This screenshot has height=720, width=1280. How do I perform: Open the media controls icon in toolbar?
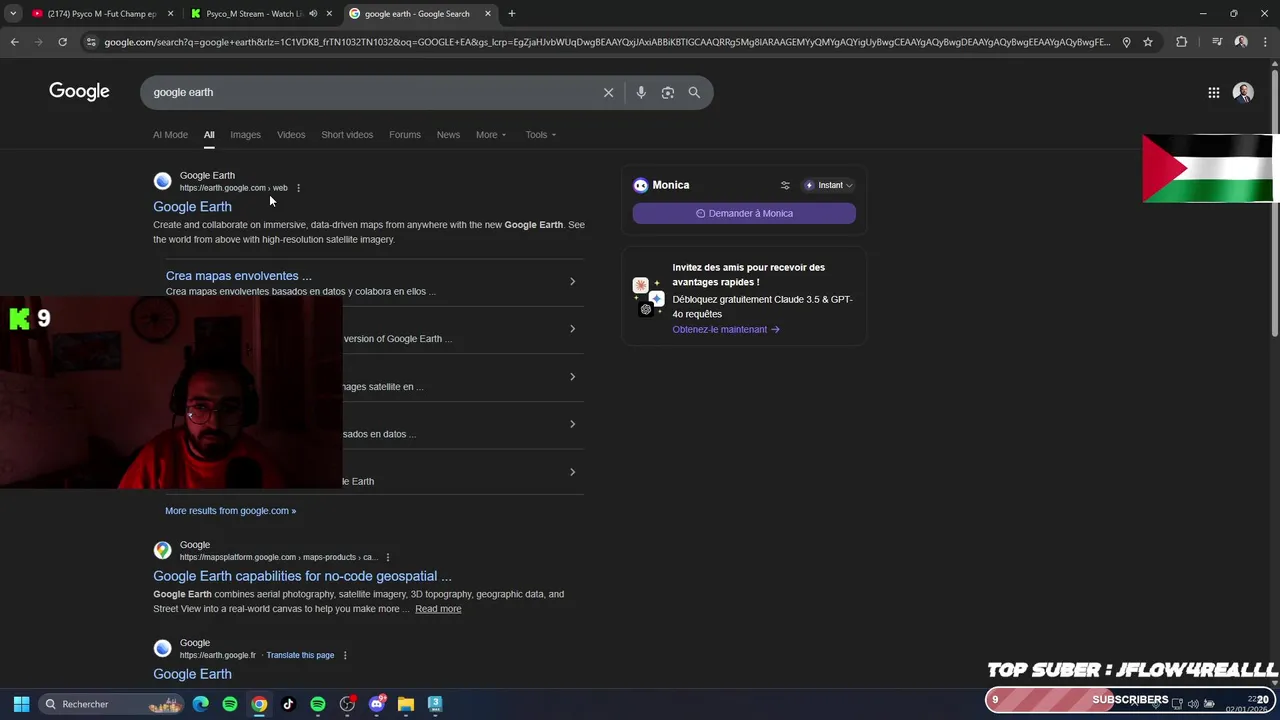(1217, 42)
